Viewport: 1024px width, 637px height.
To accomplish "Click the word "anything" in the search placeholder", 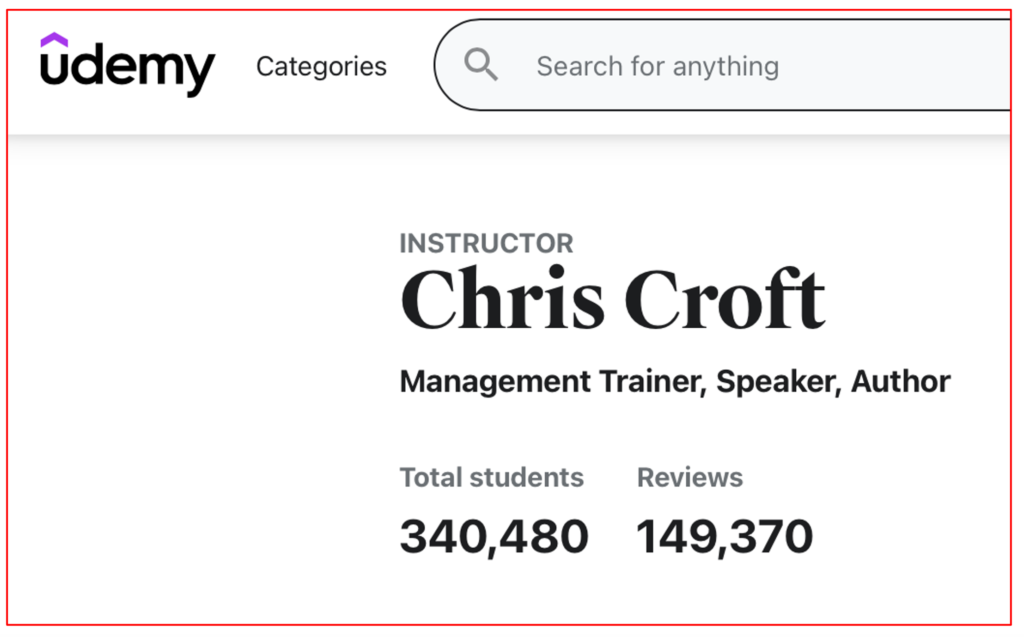I will click(x=725, y=67).
